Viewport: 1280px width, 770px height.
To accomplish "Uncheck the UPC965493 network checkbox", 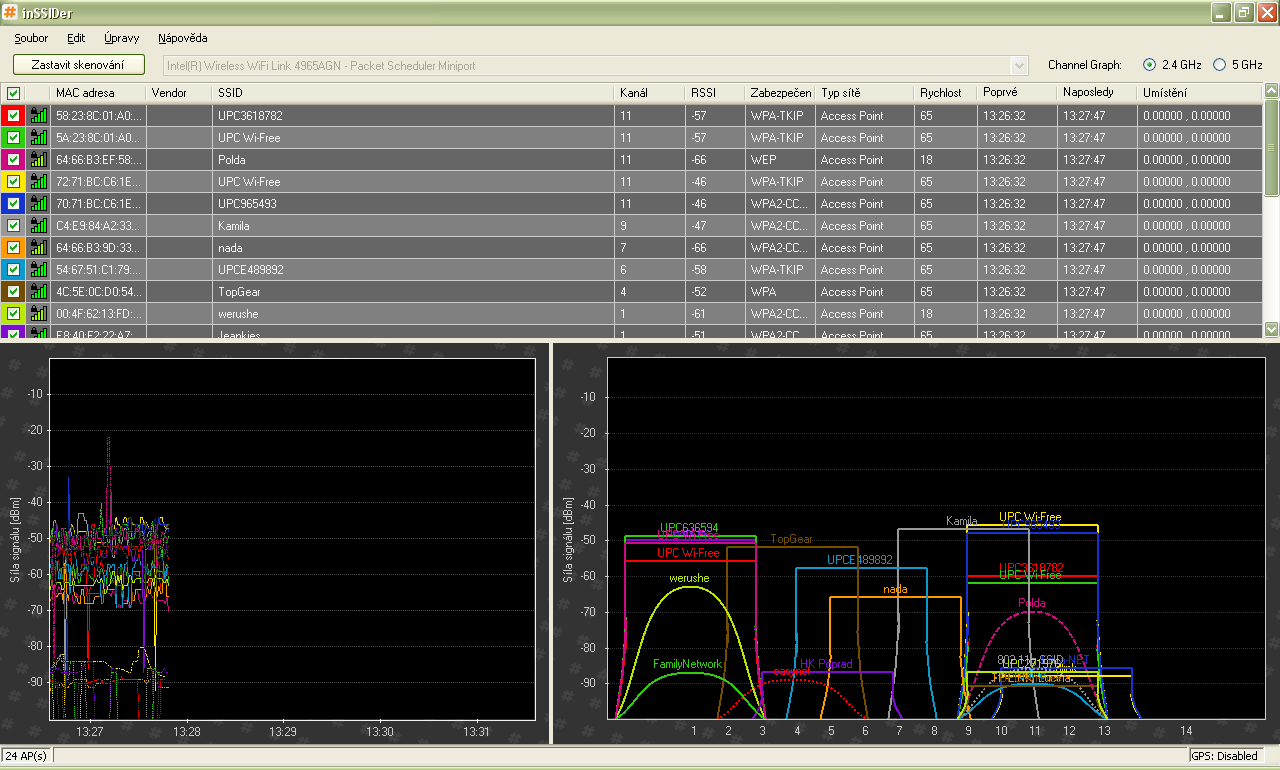I will [x=13, y=203].
